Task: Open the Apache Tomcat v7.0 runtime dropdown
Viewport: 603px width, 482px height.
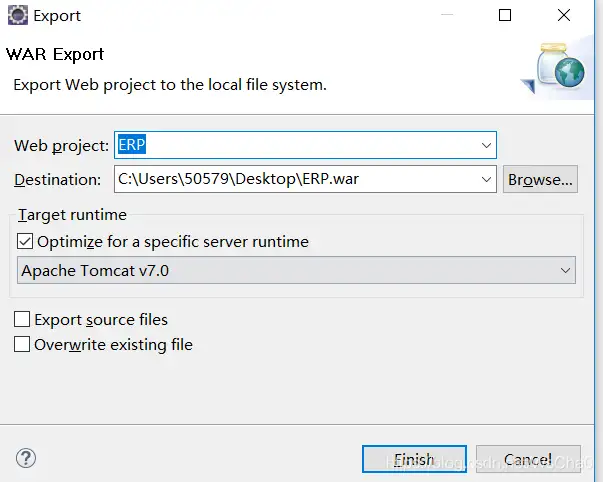Action: 565,271
